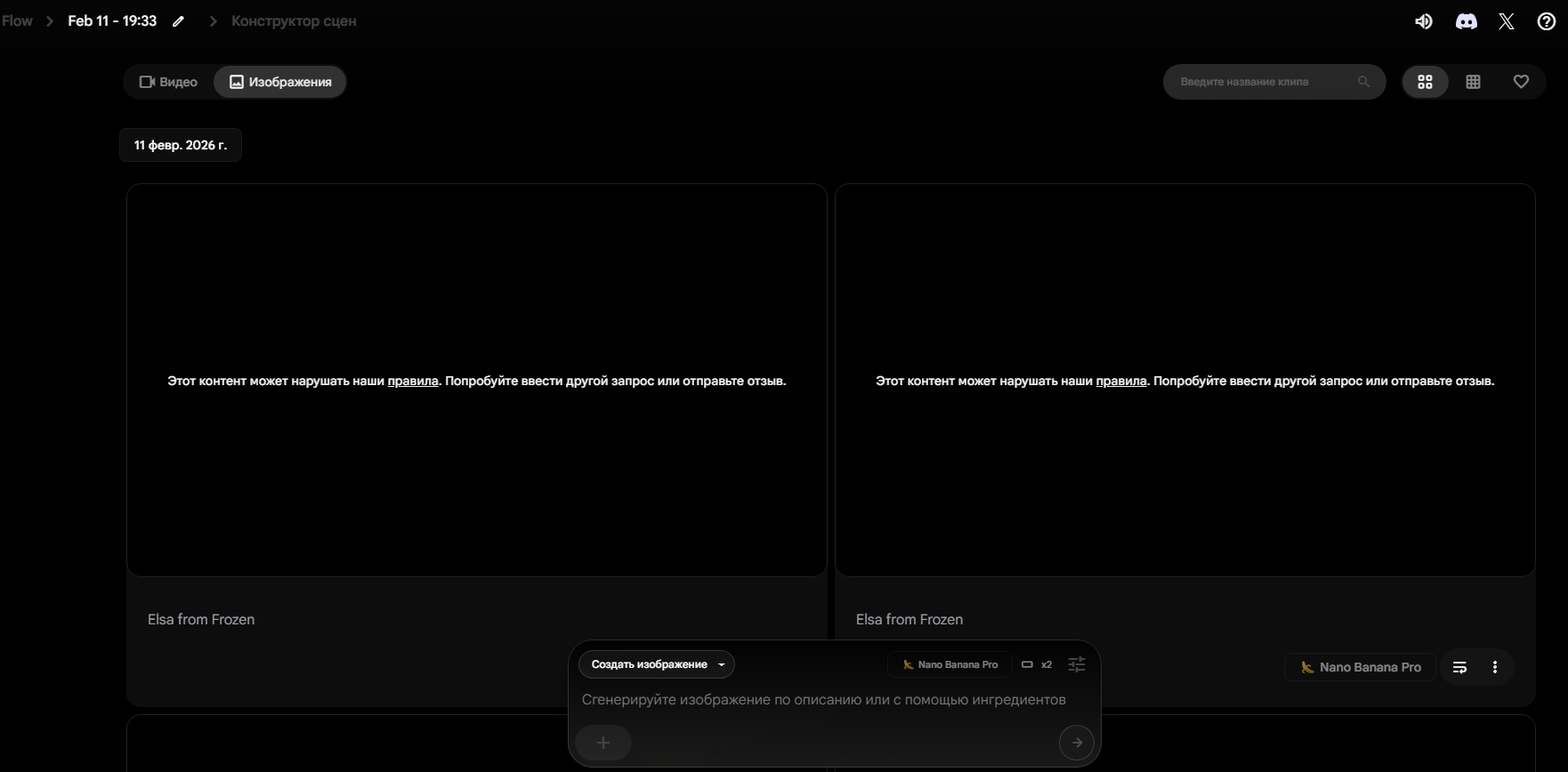Click Elsa from Frozen prompt under left card
The width and height of the screenshot is (1568, 772).
click(x=201, y=619)
